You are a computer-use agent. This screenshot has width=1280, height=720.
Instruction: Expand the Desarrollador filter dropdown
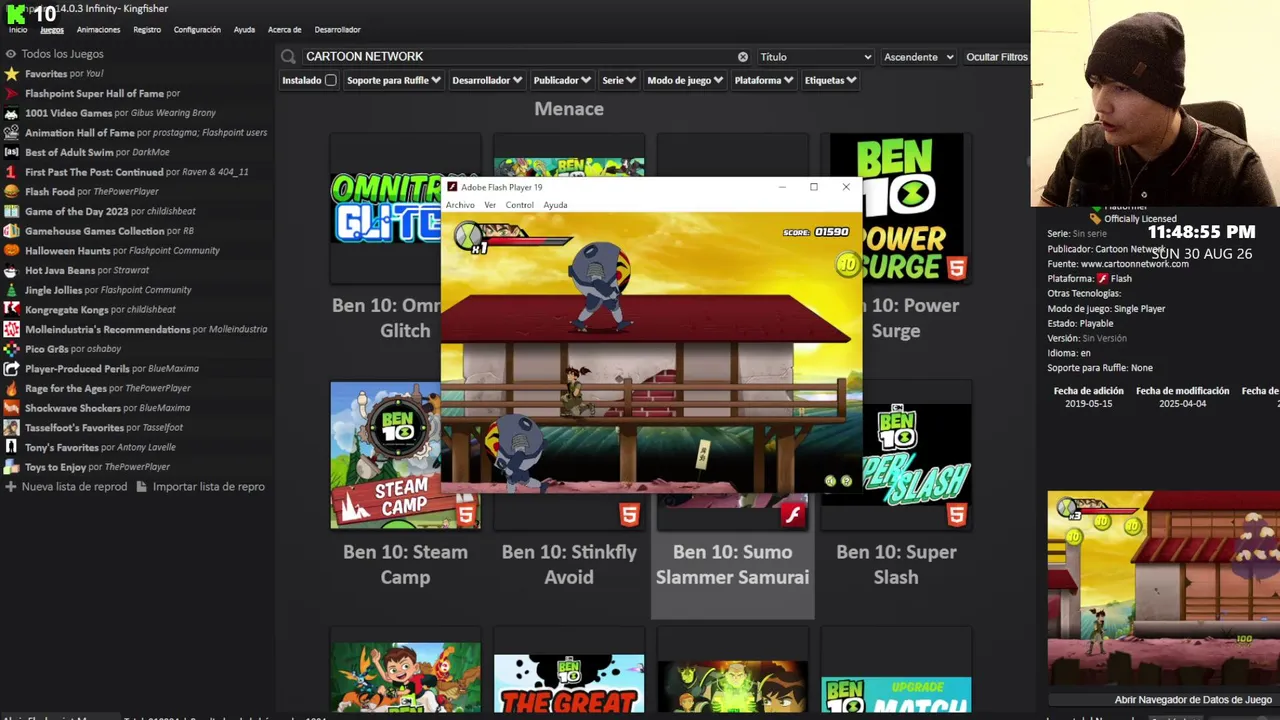[x=487, y=80]
